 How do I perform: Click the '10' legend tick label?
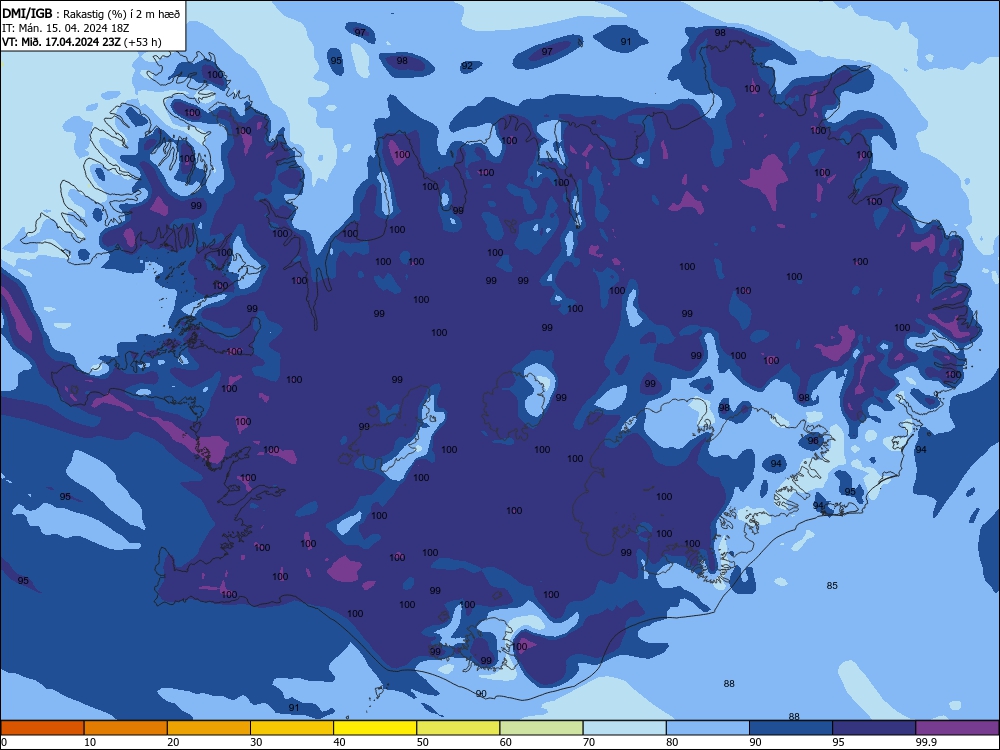90,742
